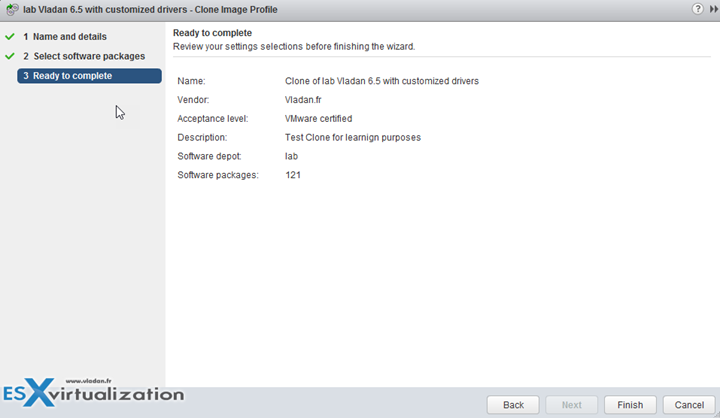The width and height of the screenshot is (720, 418).
Task: Click the Back button
Action: (x=513, y=405)
